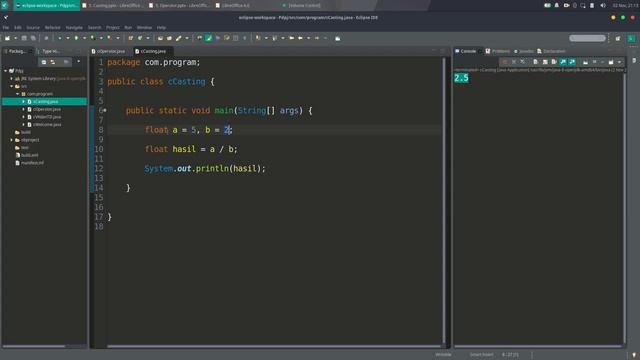The image size is (640, 360).
Task: Open the Run menu
Action: 128,28
